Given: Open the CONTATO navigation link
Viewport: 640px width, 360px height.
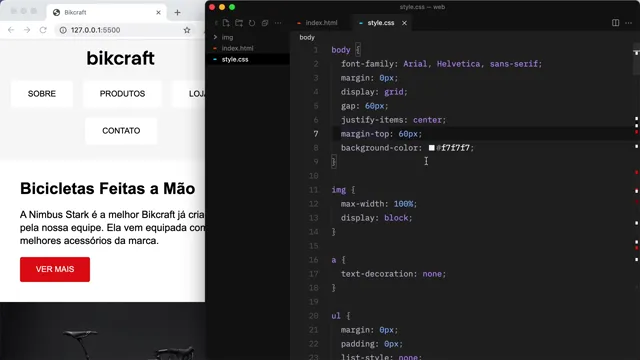Looking at the screenshot, I should pos(121,131).
